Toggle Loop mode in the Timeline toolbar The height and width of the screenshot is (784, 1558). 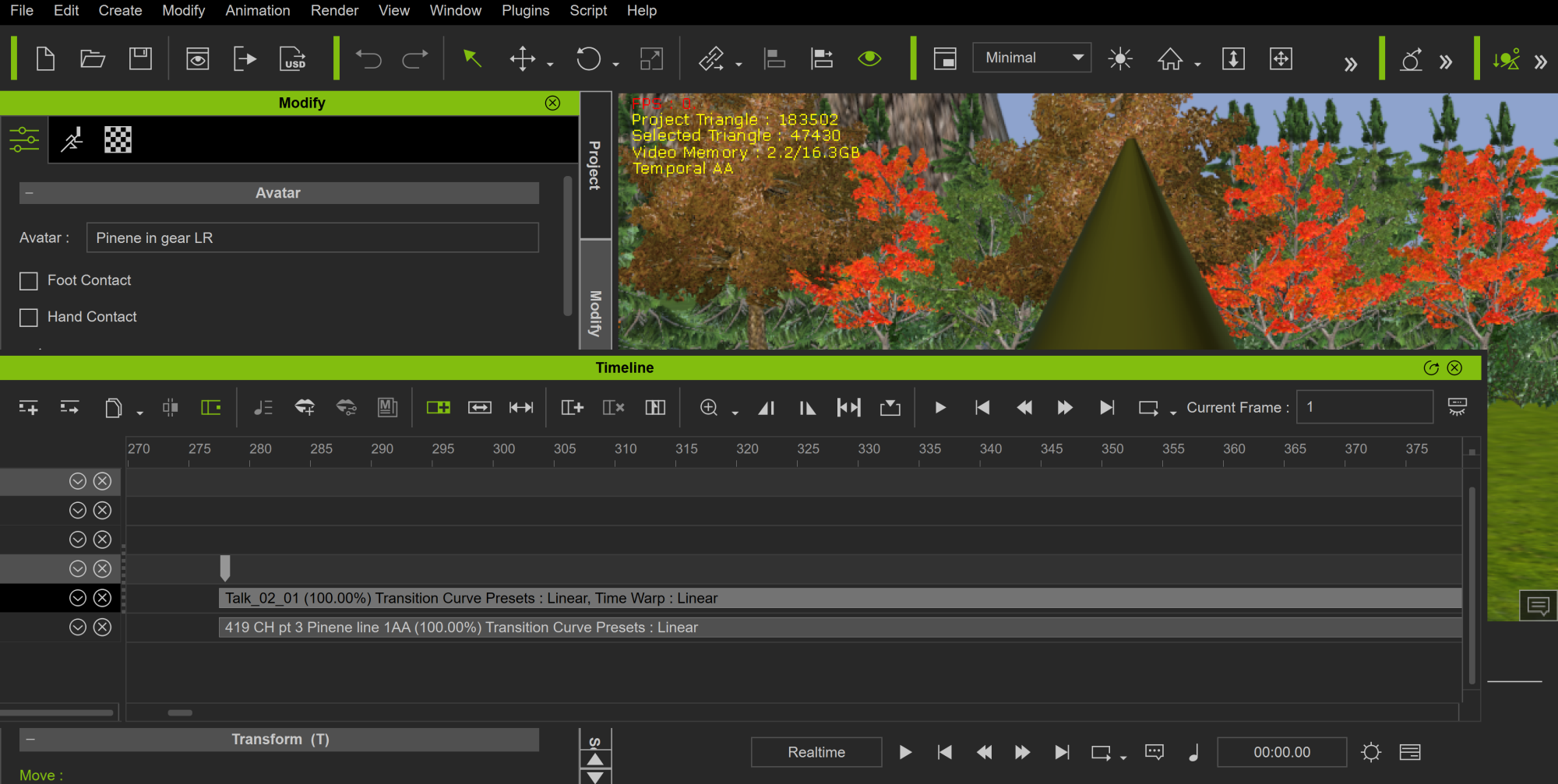(x=1148, y=407)
